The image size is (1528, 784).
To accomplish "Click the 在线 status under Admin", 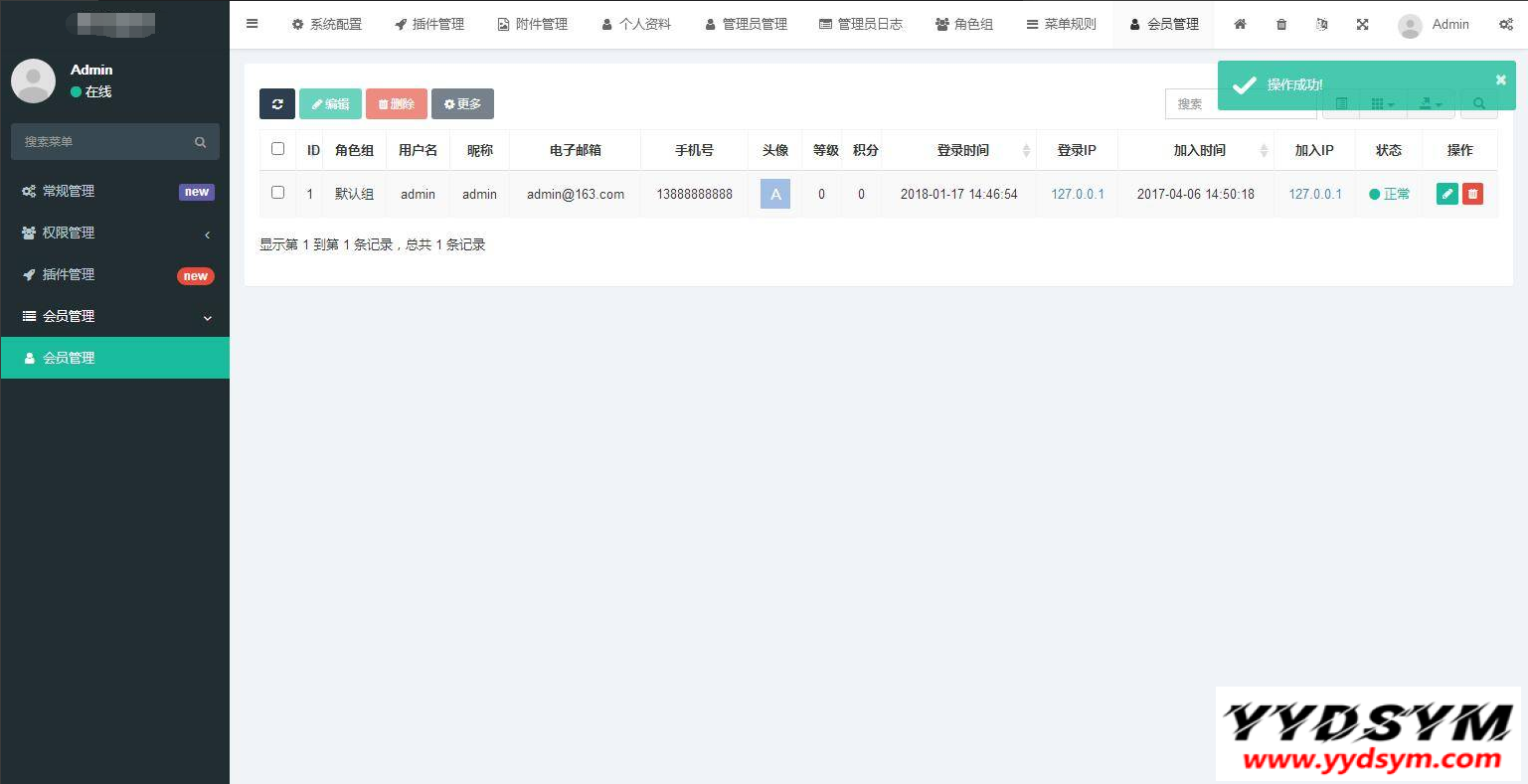I will (x=91, y=92).
